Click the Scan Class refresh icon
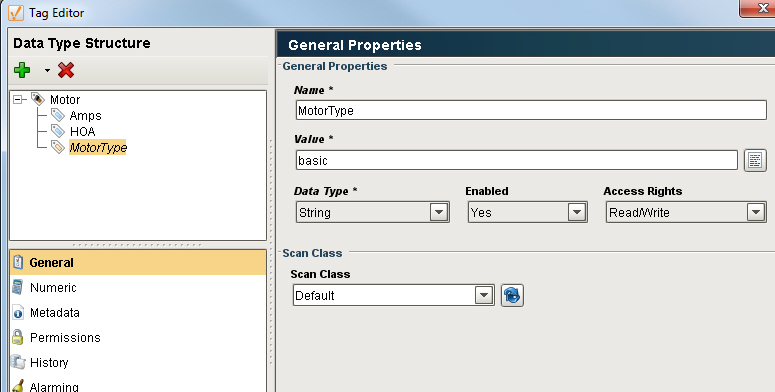Viewport: 775px width, 392px height. coord(512,295)
